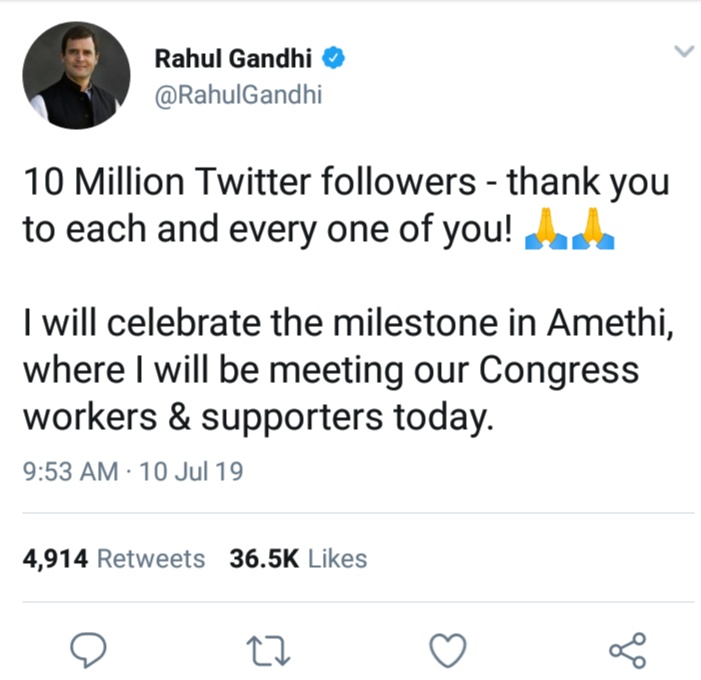Click the "workers & supporters today" line
Screen dimensions: 701x680
coord(257,416)
